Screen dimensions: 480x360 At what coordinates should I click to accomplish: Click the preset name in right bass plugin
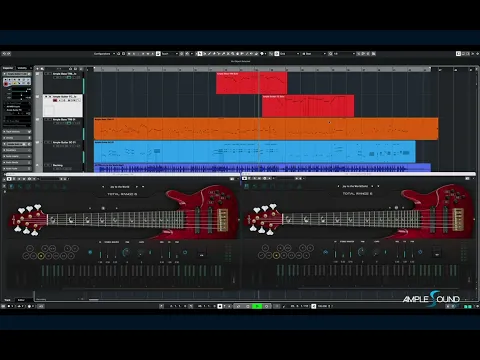355,186
